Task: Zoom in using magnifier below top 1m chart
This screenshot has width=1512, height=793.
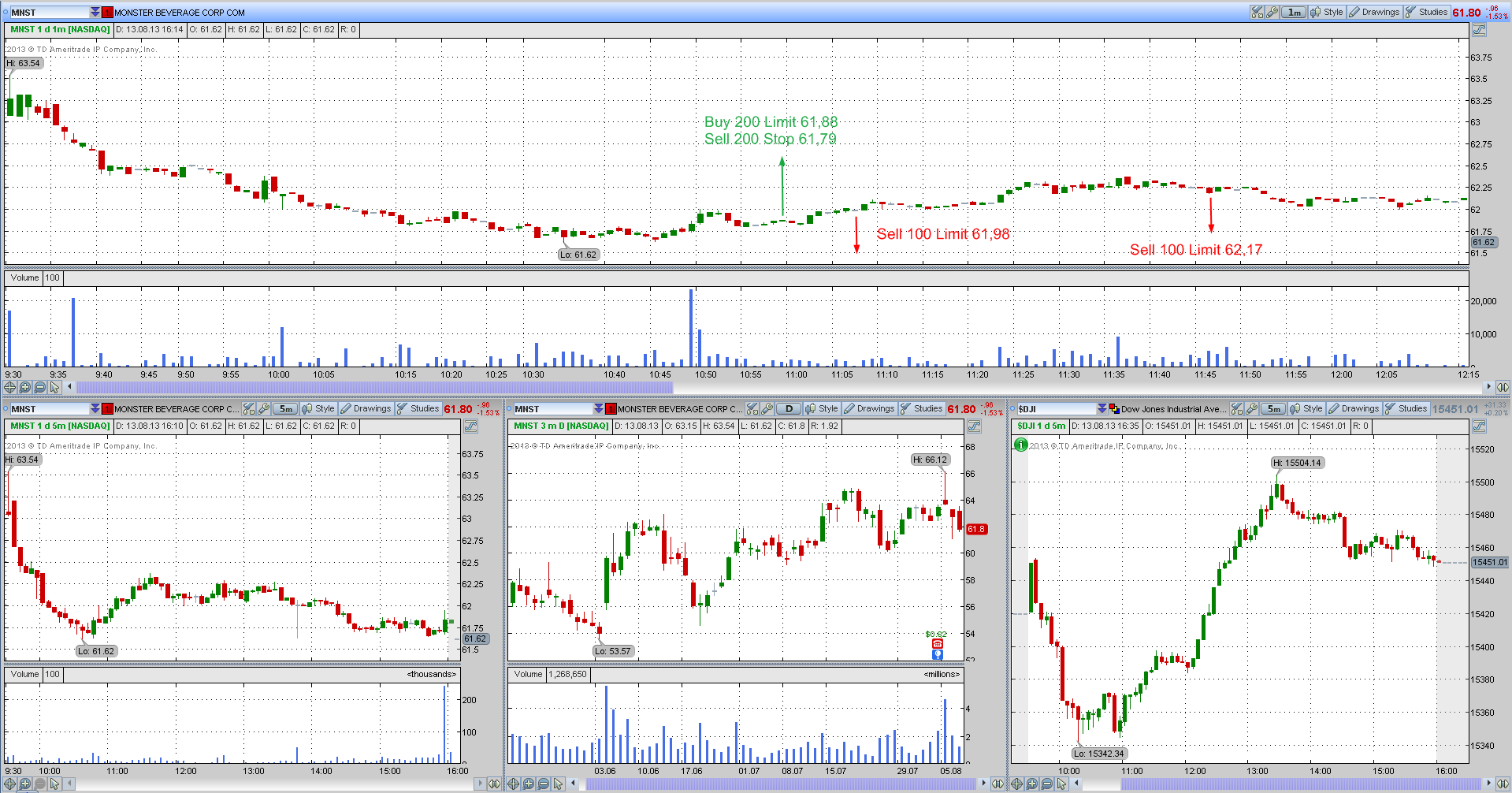Action: point(25,387)
